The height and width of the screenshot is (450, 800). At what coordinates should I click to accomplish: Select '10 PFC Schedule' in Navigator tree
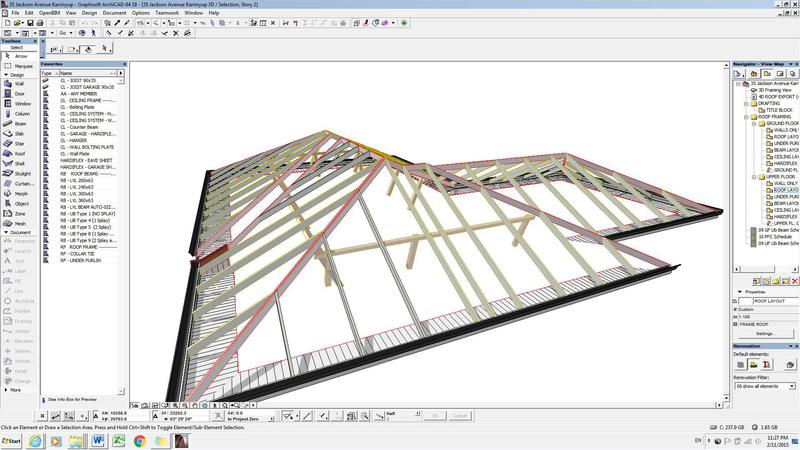775,237
